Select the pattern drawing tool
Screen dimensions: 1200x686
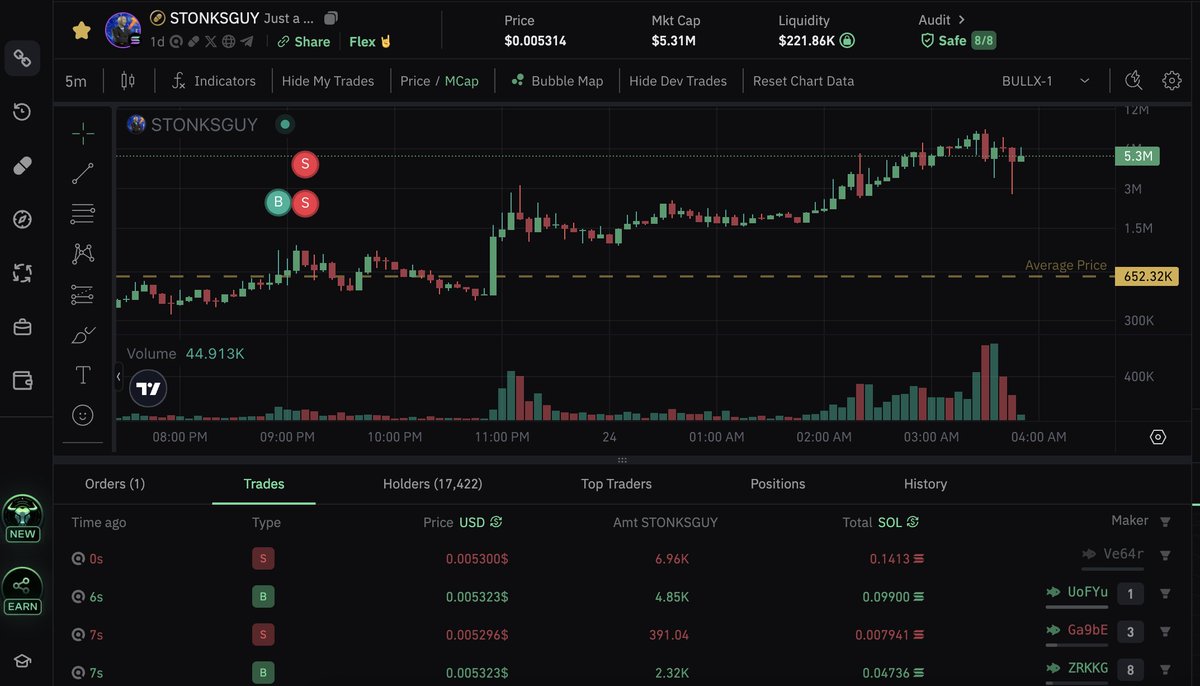83,254
